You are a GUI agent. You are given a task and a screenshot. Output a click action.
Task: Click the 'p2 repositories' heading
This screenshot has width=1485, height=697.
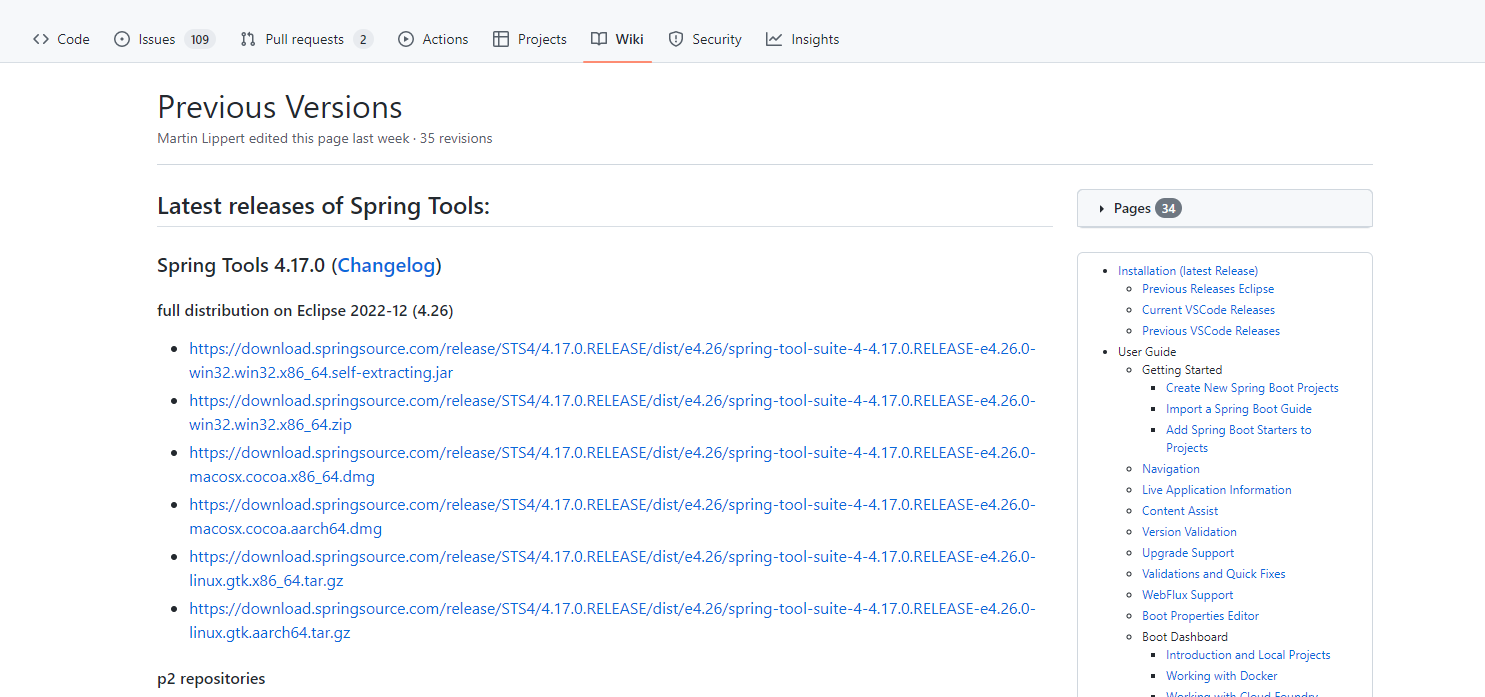(211, 679)
